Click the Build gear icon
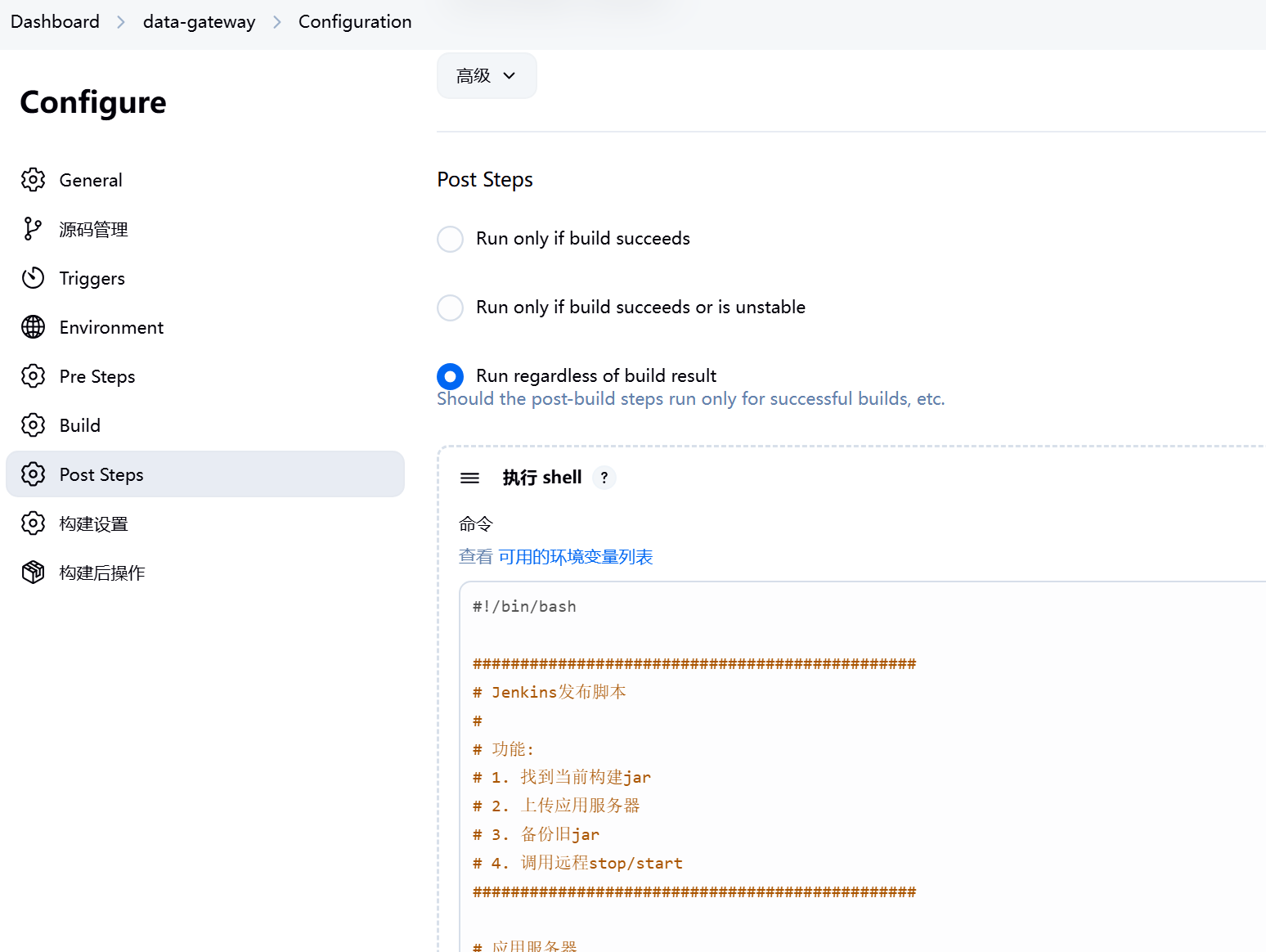This screenshot has height=952, width=1266. click(33, 425)
